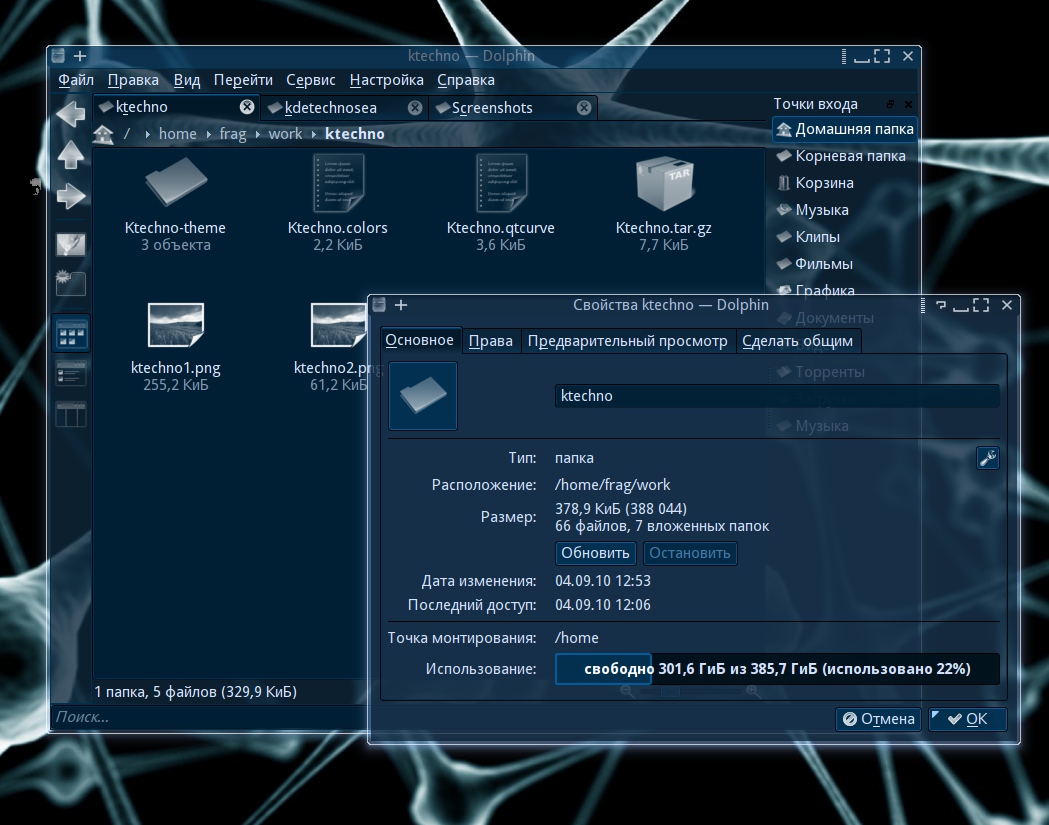Screen dimensions: 1049x825
Task: Open the Вид menu
Action: click(187, 80)
